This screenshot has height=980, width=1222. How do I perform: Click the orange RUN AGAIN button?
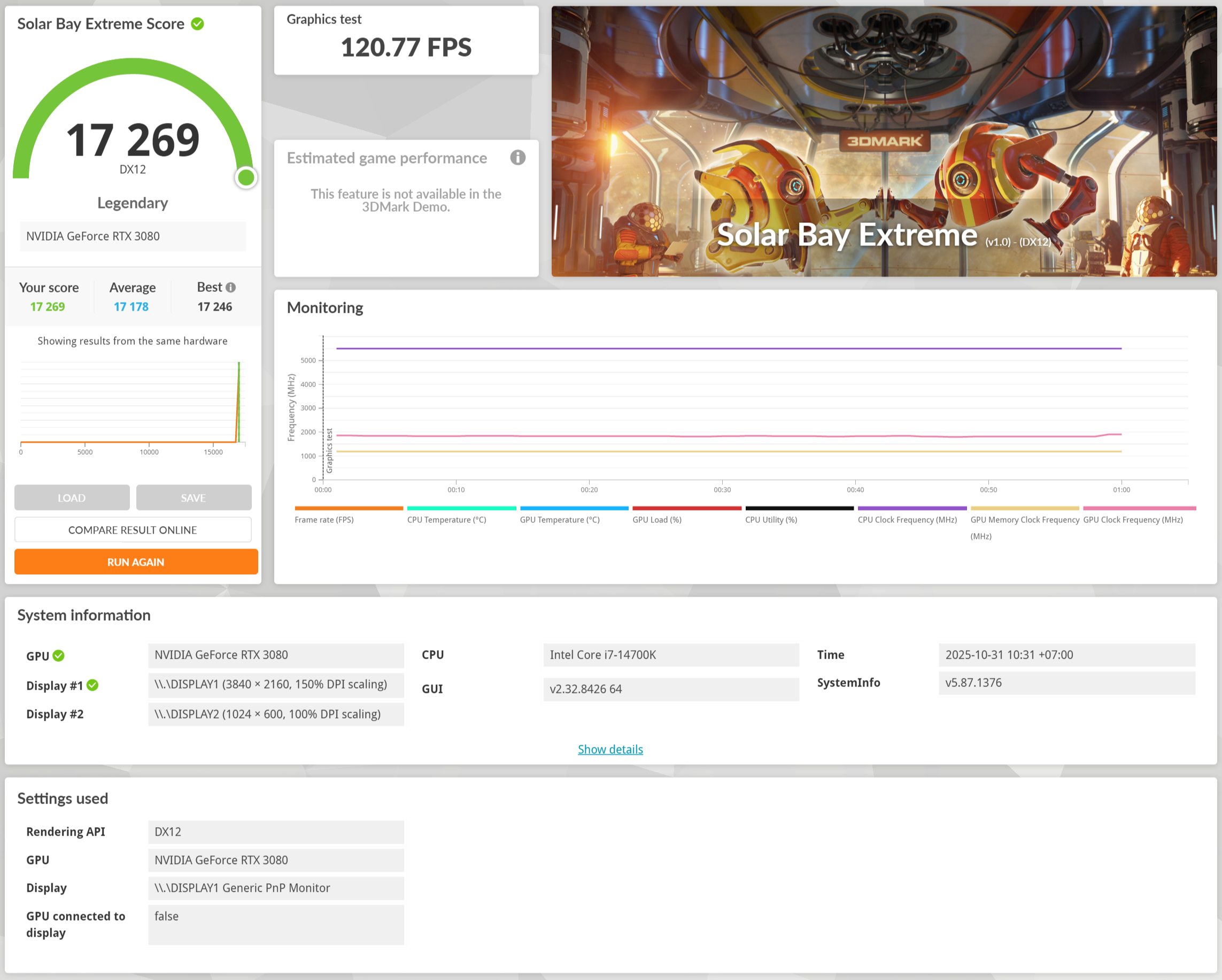point(136,562)
